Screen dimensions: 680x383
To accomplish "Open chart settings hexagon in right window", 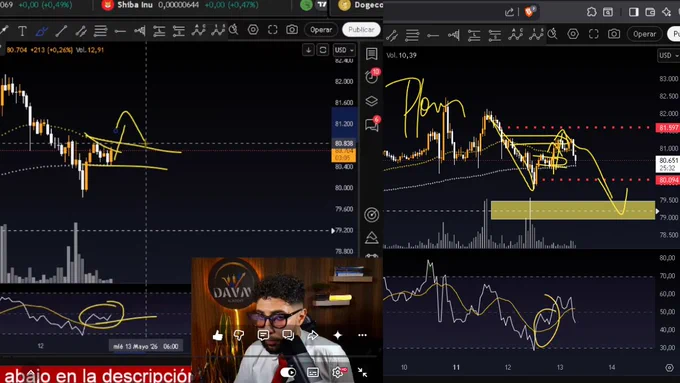I will (x=573, y=34).
